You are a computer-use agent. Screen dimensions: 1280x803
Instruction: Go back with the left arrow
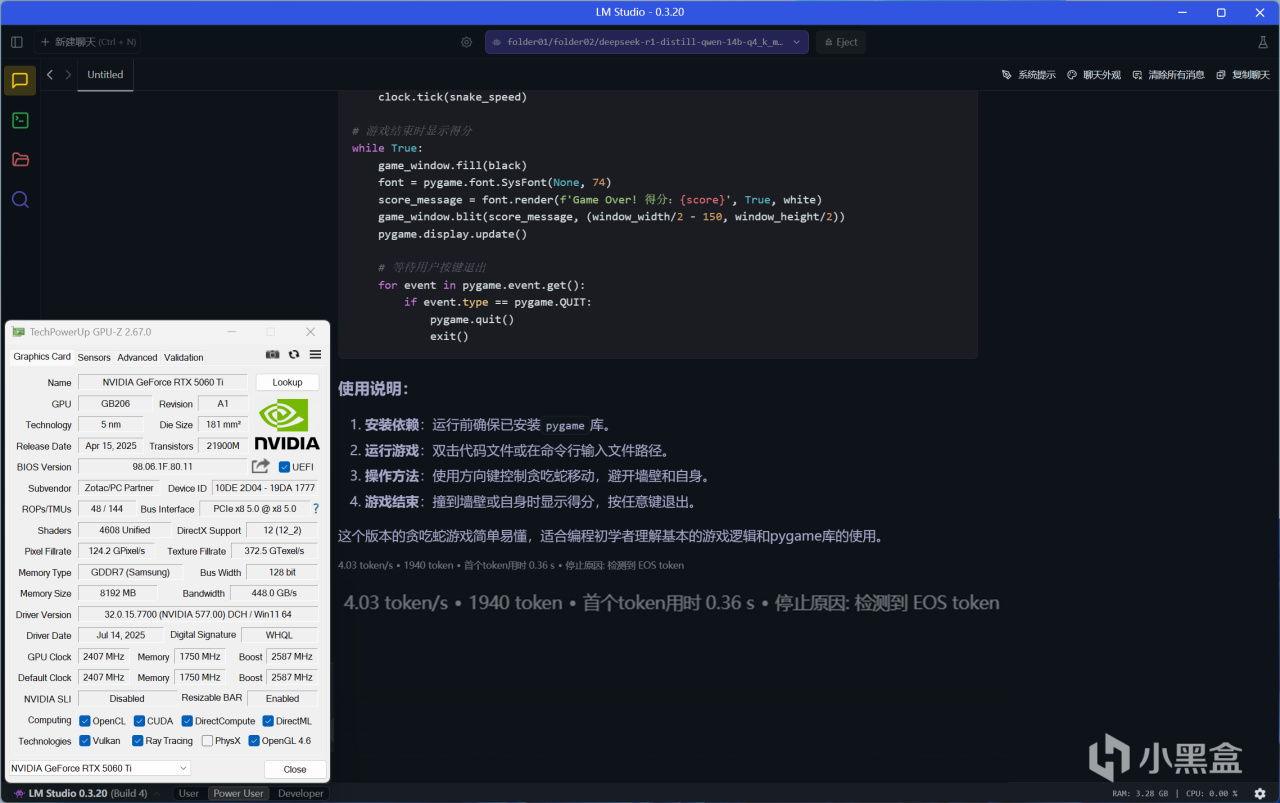(x=50, y=74)
